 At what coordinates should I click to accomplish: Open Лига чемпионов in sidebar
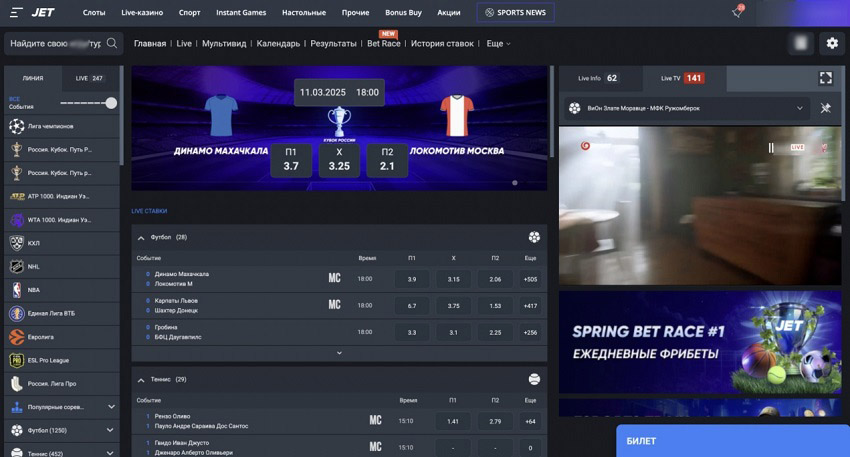(62, 126)
